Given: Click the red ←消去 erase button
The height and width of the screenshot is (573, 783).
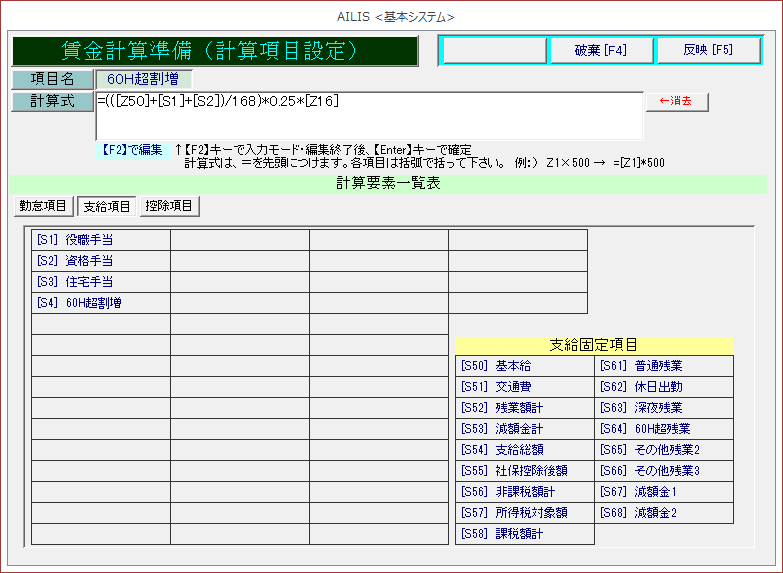Looking at the screenshot, I should coord(677,102).
